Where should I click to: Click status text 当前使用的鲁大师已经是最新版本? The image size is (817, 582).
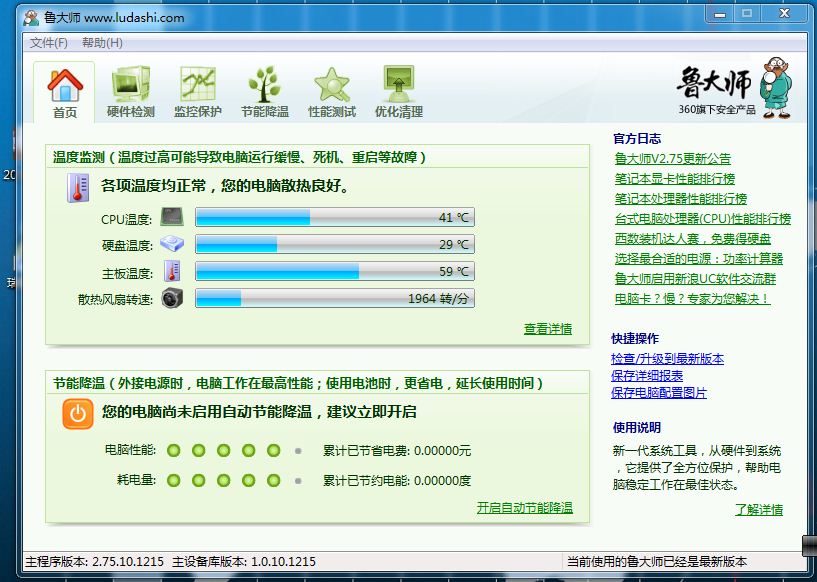coord(657,562)
